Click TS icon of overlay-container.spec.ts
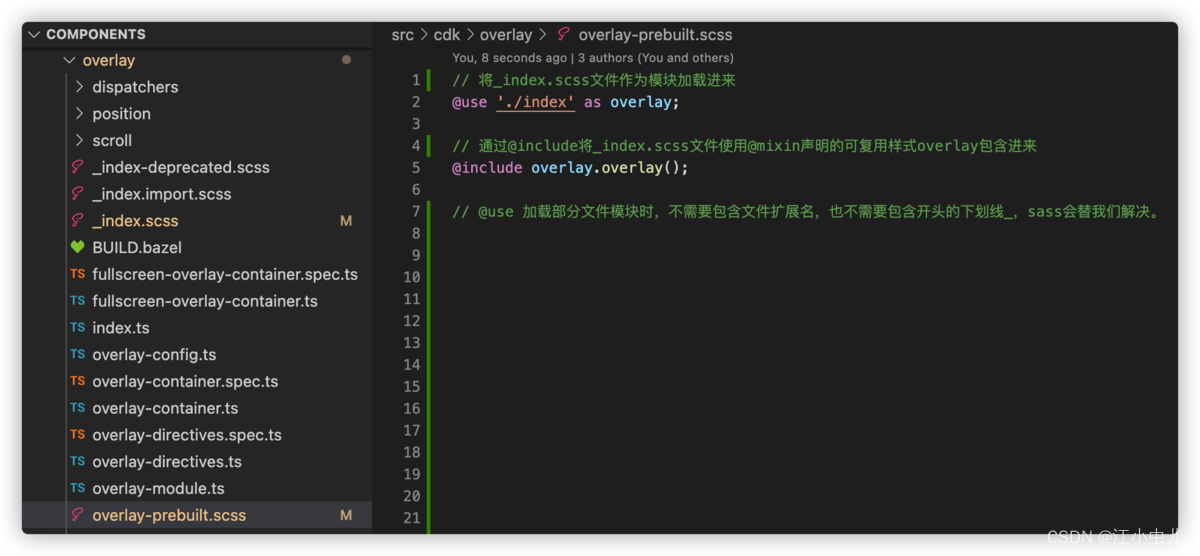Viewport: 1200px width, 556px height. click(77, 381)
